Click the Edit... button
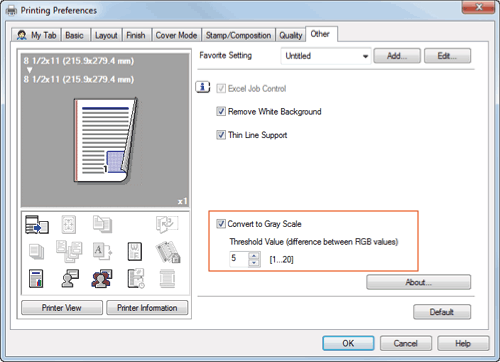Viewport: 500px width, 362px height. point(447,56)
